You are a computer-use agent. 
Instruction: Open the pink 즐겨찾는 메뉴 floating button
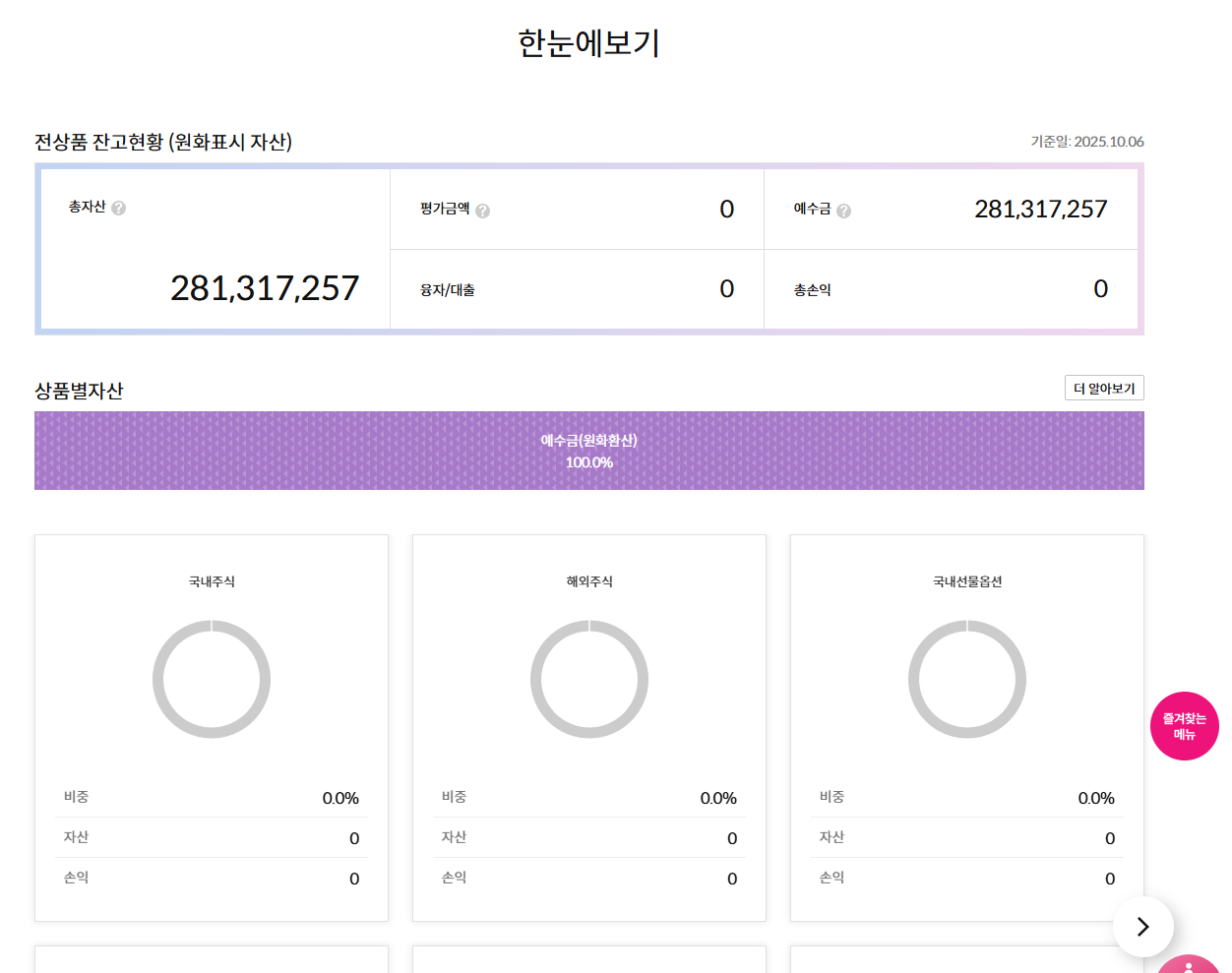[1185, 726]
